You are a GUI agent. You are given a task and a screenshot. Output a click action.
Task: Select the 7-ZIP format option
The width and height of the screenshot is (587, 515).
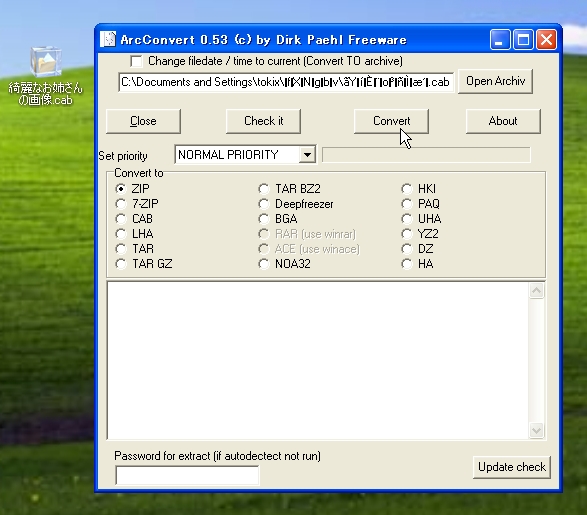pyautogui.click(x=121, y=204)
